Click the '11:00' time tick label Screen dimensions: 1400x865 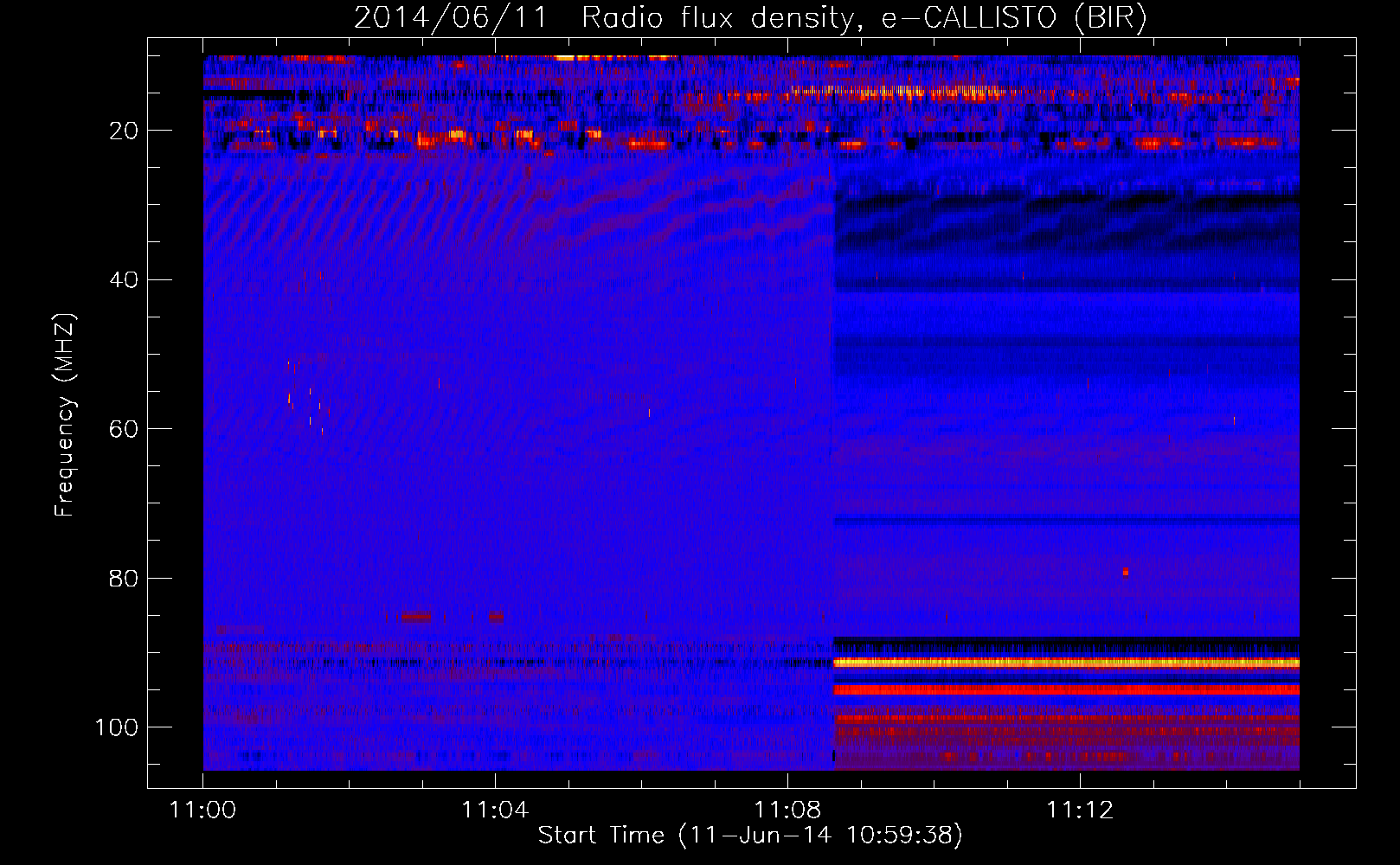tap(203, 811)
